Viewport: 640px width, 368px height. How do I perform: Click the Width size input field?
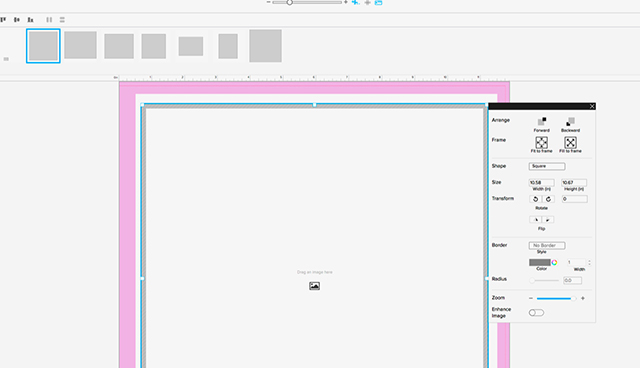[542, 182]
